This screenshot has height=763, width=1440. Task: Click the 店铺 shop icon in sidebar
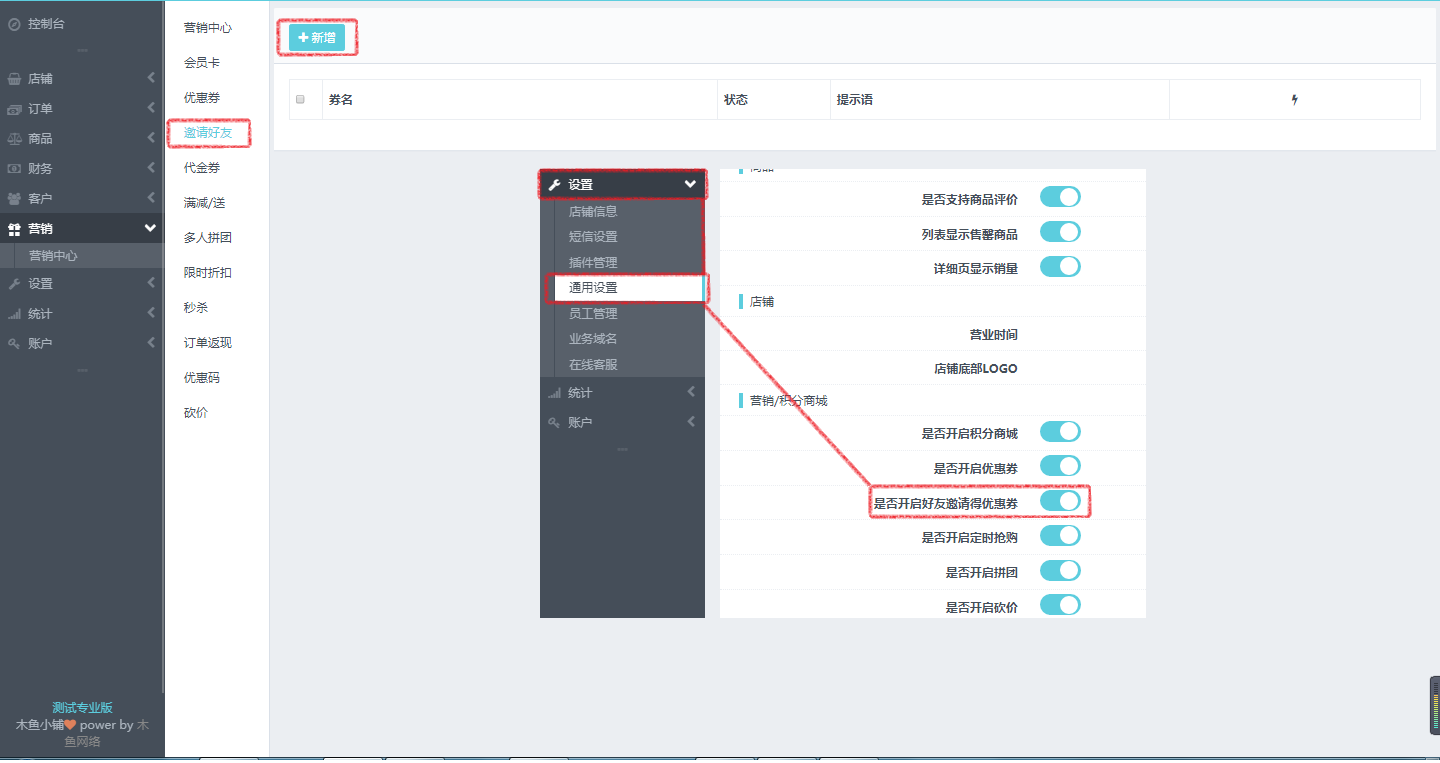[x=14, y=79]
